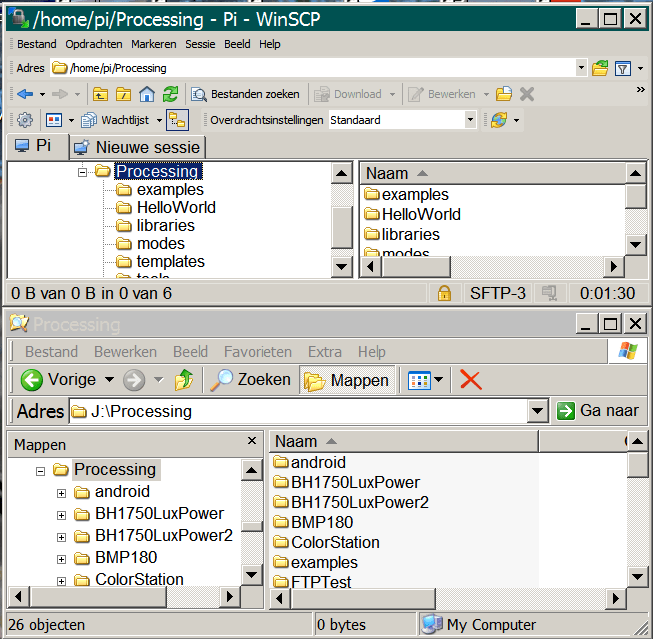The height and width of the screenshot is (639, 653).
Task: Open the back arrow history dropdown in WinSCP
Action: click(42, 95)
